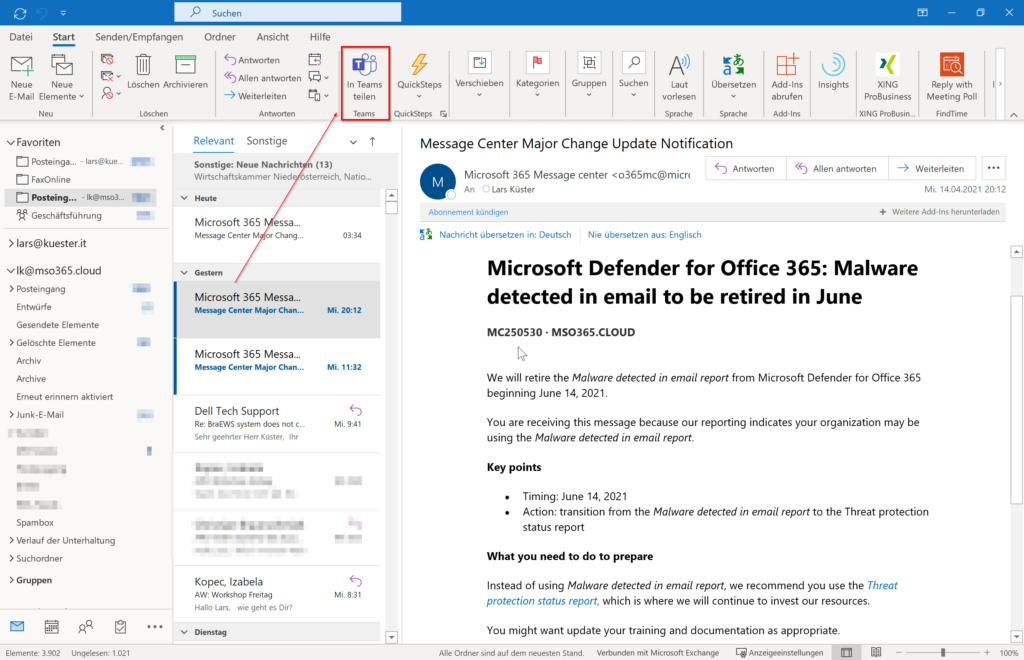The image size is (1024, 660).
Task: Click the Neue E-Mail envelope icon
Action: [22, 65]
